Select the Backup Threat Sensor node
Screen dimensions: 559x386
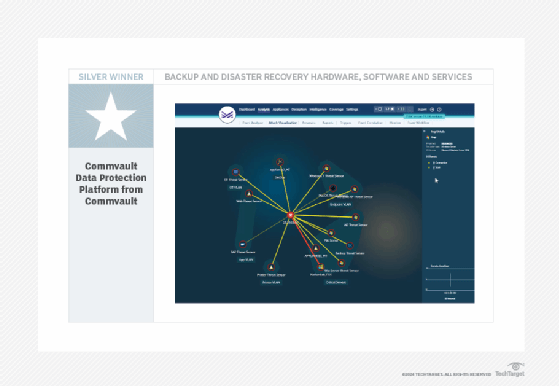350,246
